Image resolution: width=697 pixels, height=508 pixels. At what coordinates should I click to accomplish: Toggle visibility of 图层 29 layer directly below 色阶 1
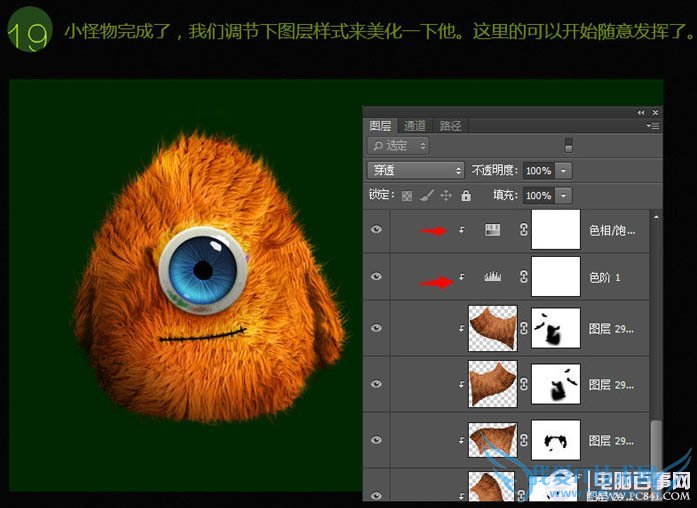tap(377, 328)
